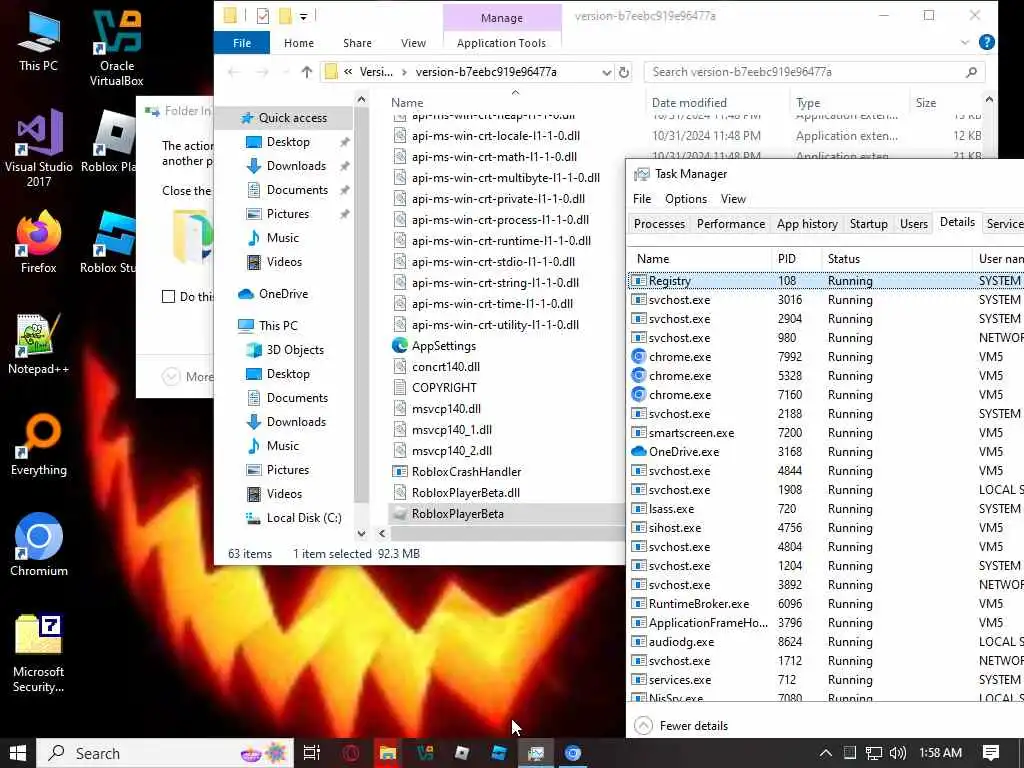
Task: Open Task Manager File menu
Action: [642, 199]
